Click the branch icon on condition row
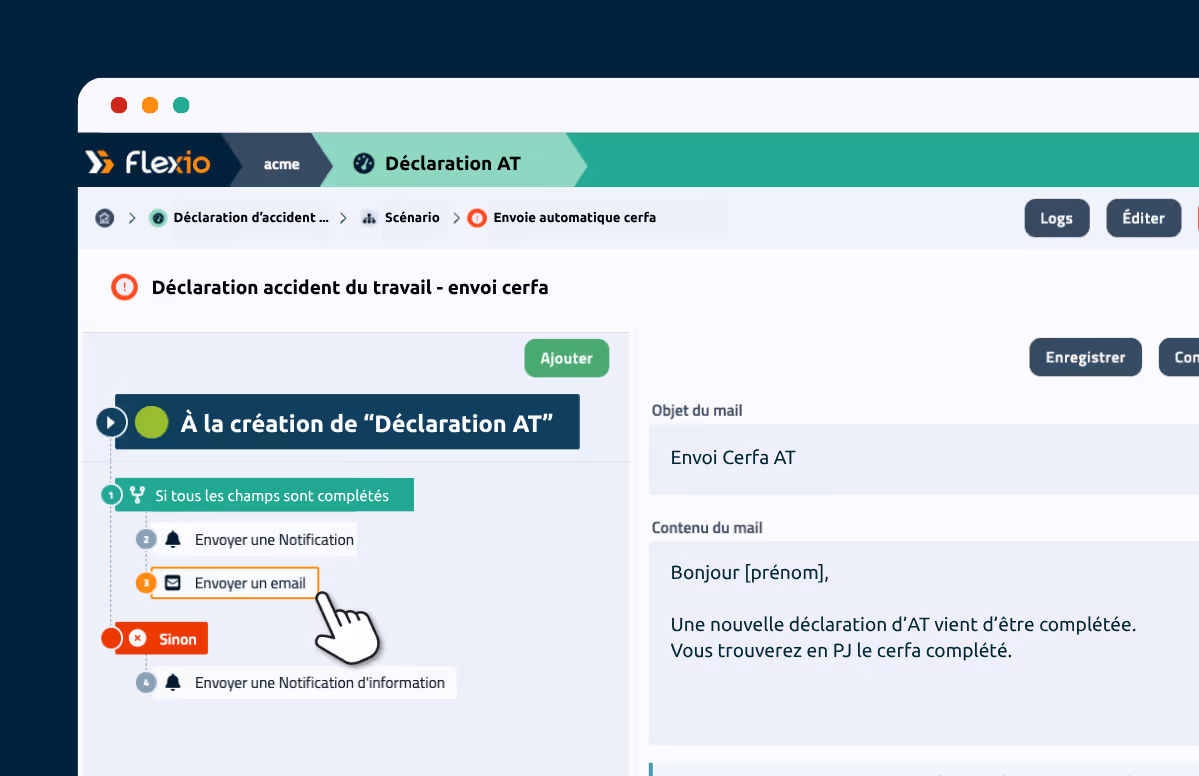 [138, 495]
